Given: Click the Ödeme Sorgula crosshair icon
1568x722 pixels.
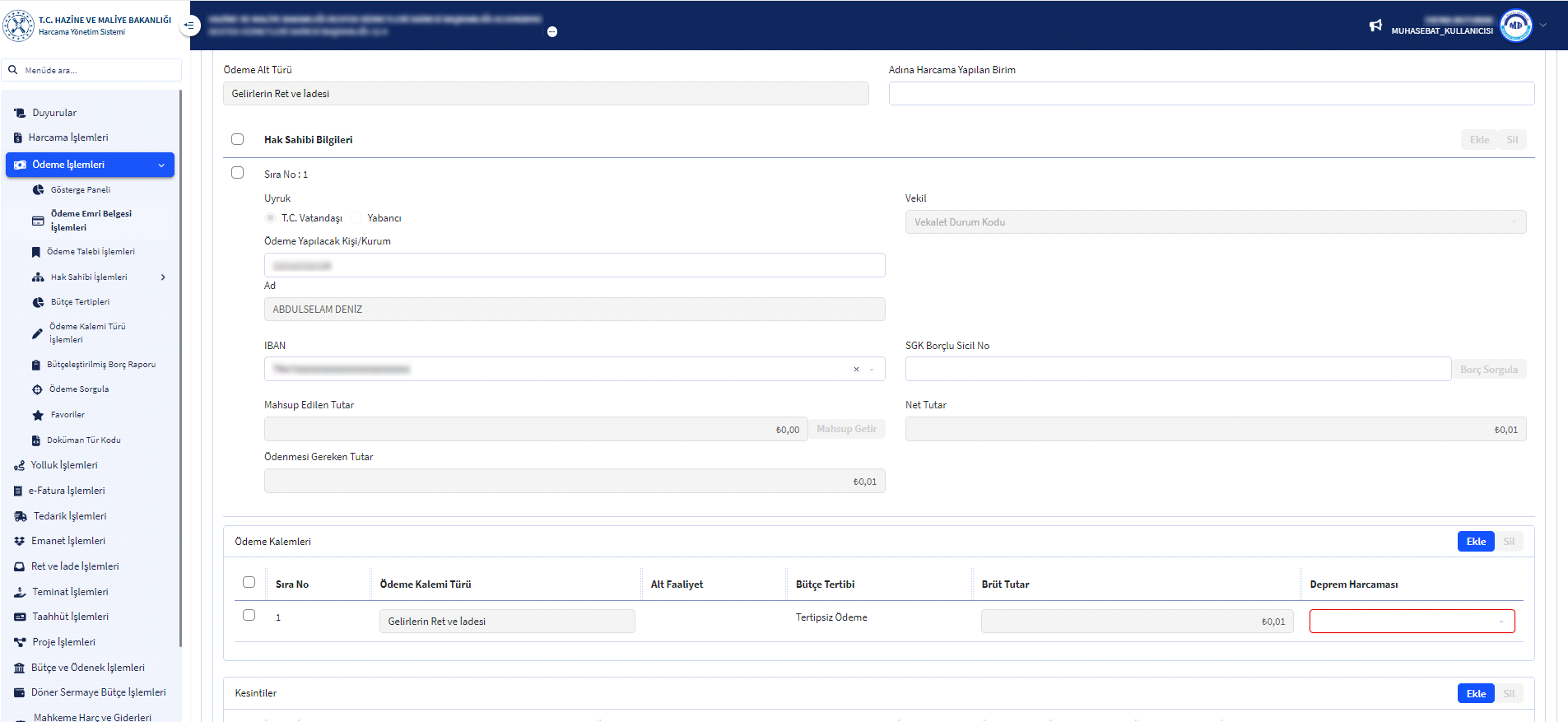Looking at the screenshot, I should click(37, 389).
